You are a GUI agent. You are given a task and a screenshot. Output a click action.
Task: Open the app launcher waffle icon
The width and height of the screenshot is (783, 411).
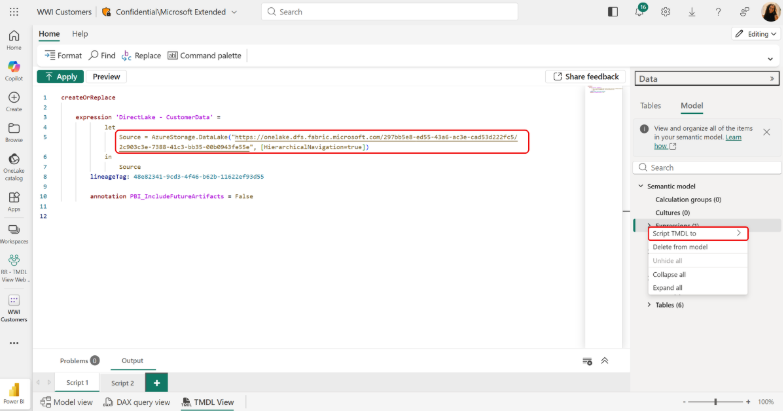14,11
